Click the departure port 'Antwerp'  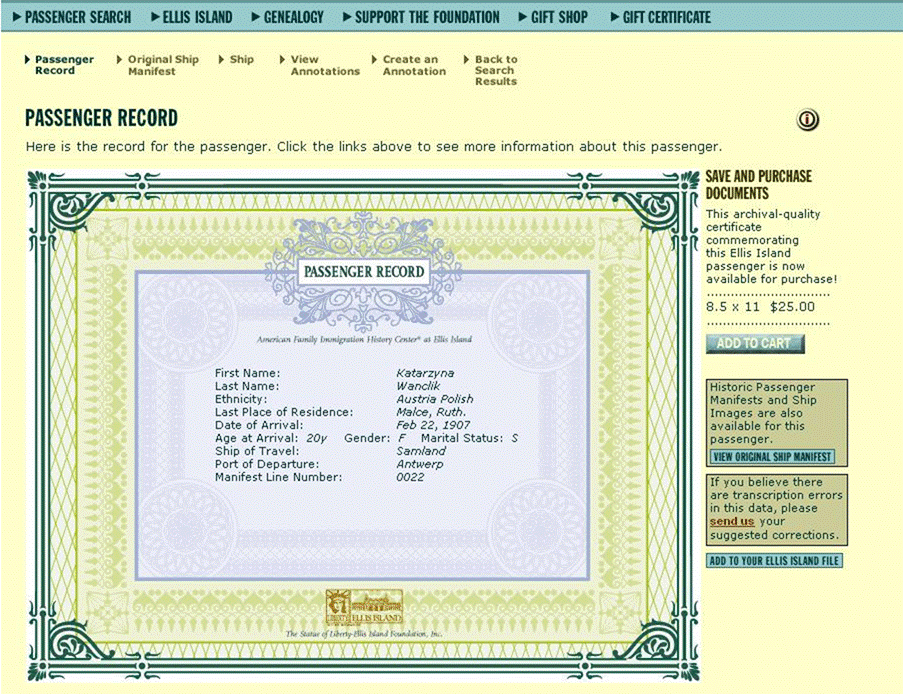[x=420, y=464]
